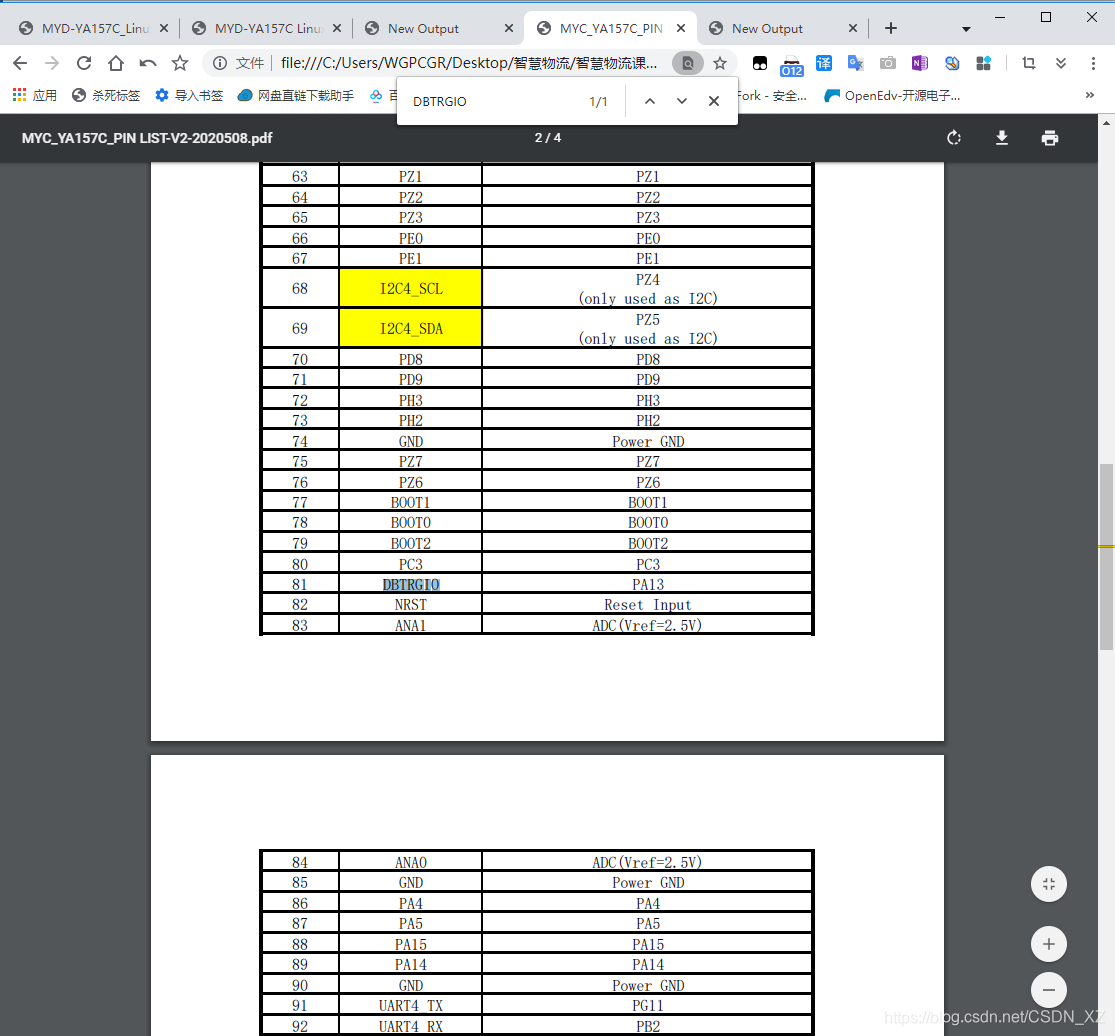The height and width of the screenshot is (1036, 1115).
Task: Click the scrollbar up arrow
Action: pos(1106,123)
